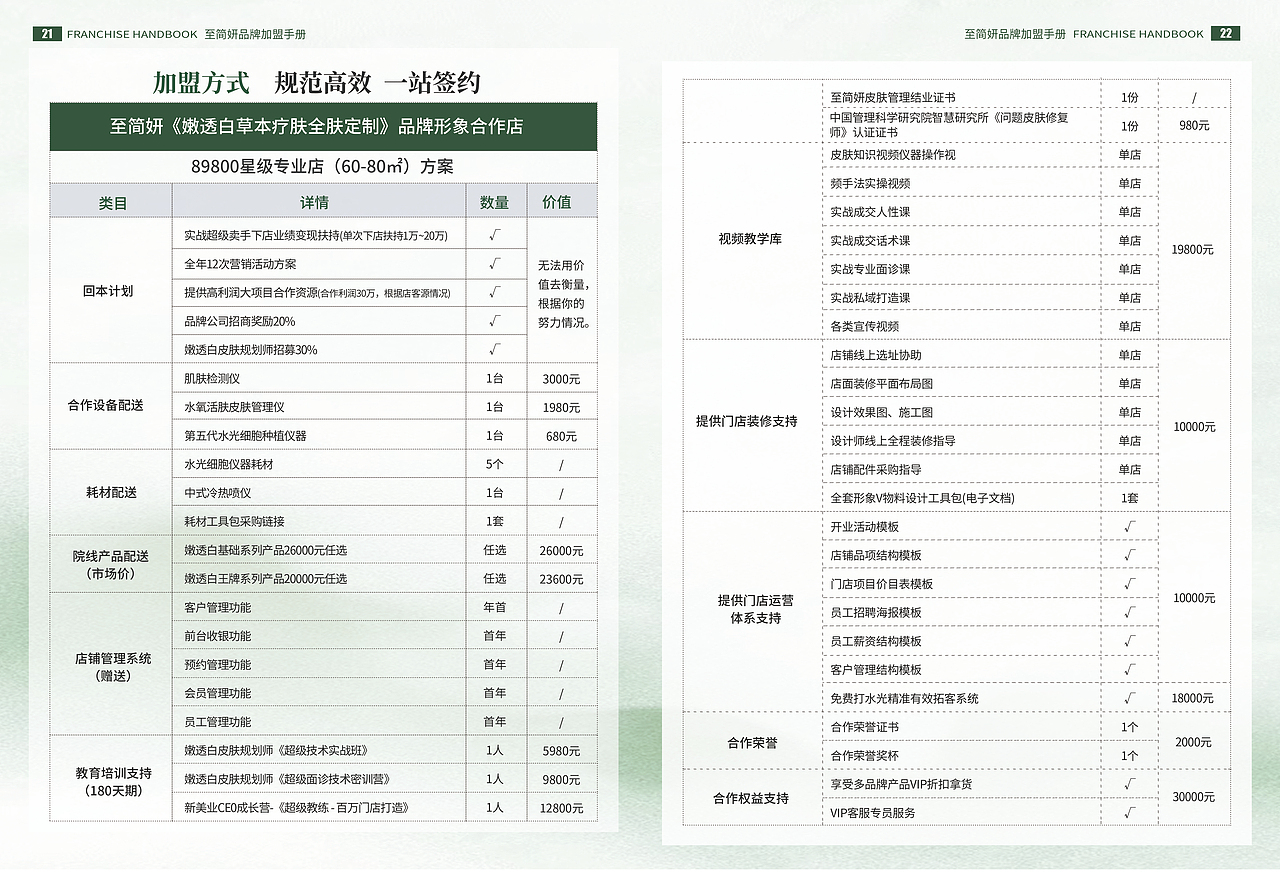Click the page number 22 badge
Image resolution: width=1280 pixels, height=874 pixels.
coord(1226,34)
